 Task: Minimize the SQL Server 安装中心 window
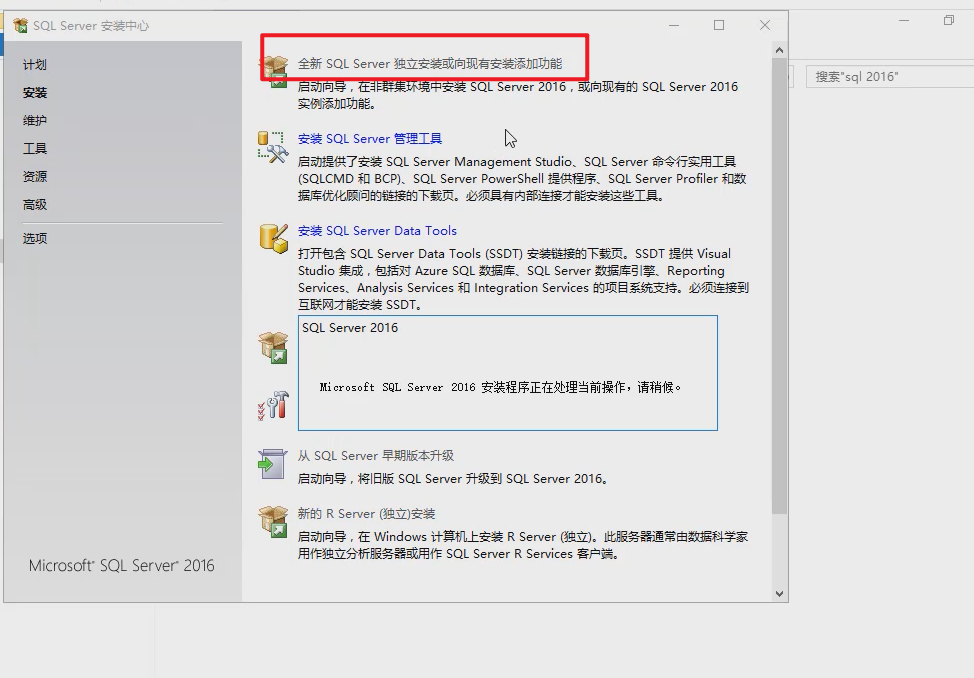point(674,25)
